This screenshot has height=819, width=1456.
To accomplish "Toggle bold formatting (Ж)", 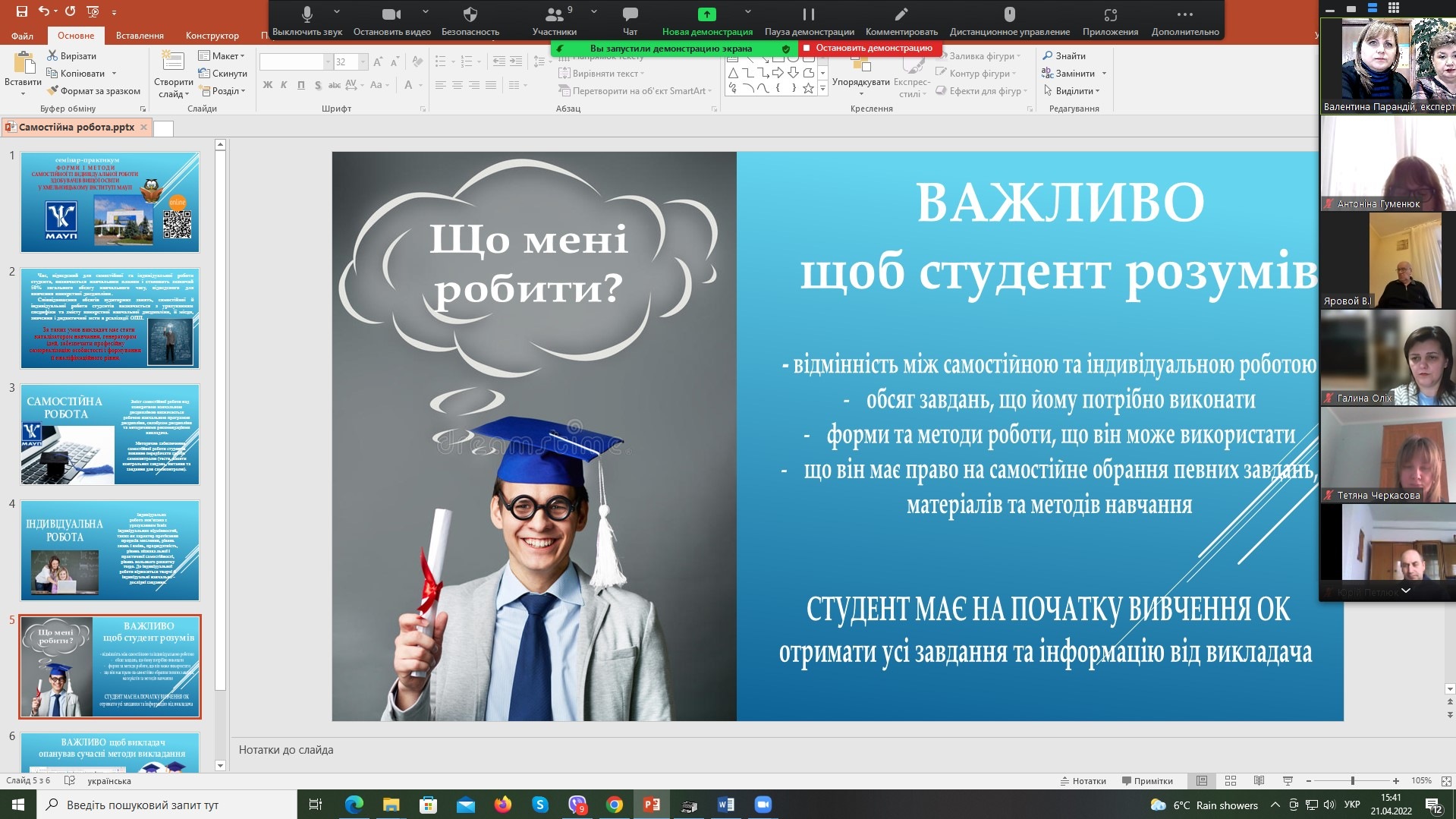I will pos(267,85).
